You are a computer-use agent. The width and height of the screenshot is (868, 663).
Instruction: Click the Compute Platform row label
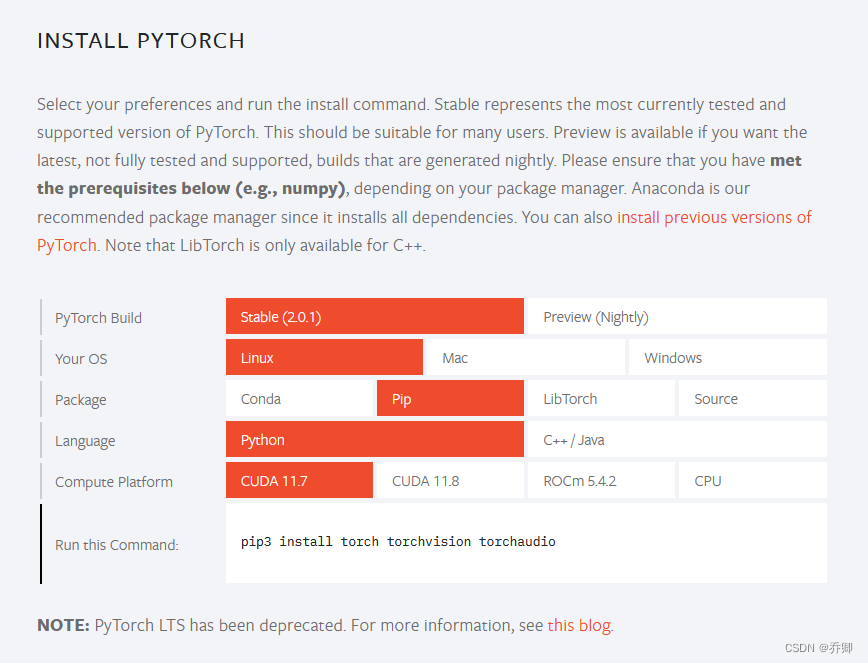point(113,482)
